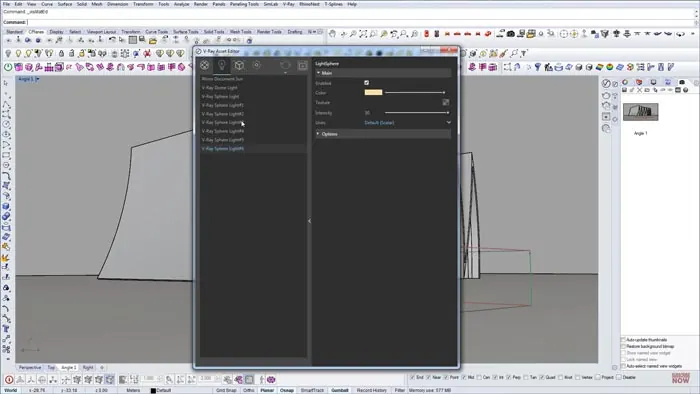Click the Texture map slot button
The height and width of the screenshot is (394, 700).
pyautogui.click(x=446, y=103)
